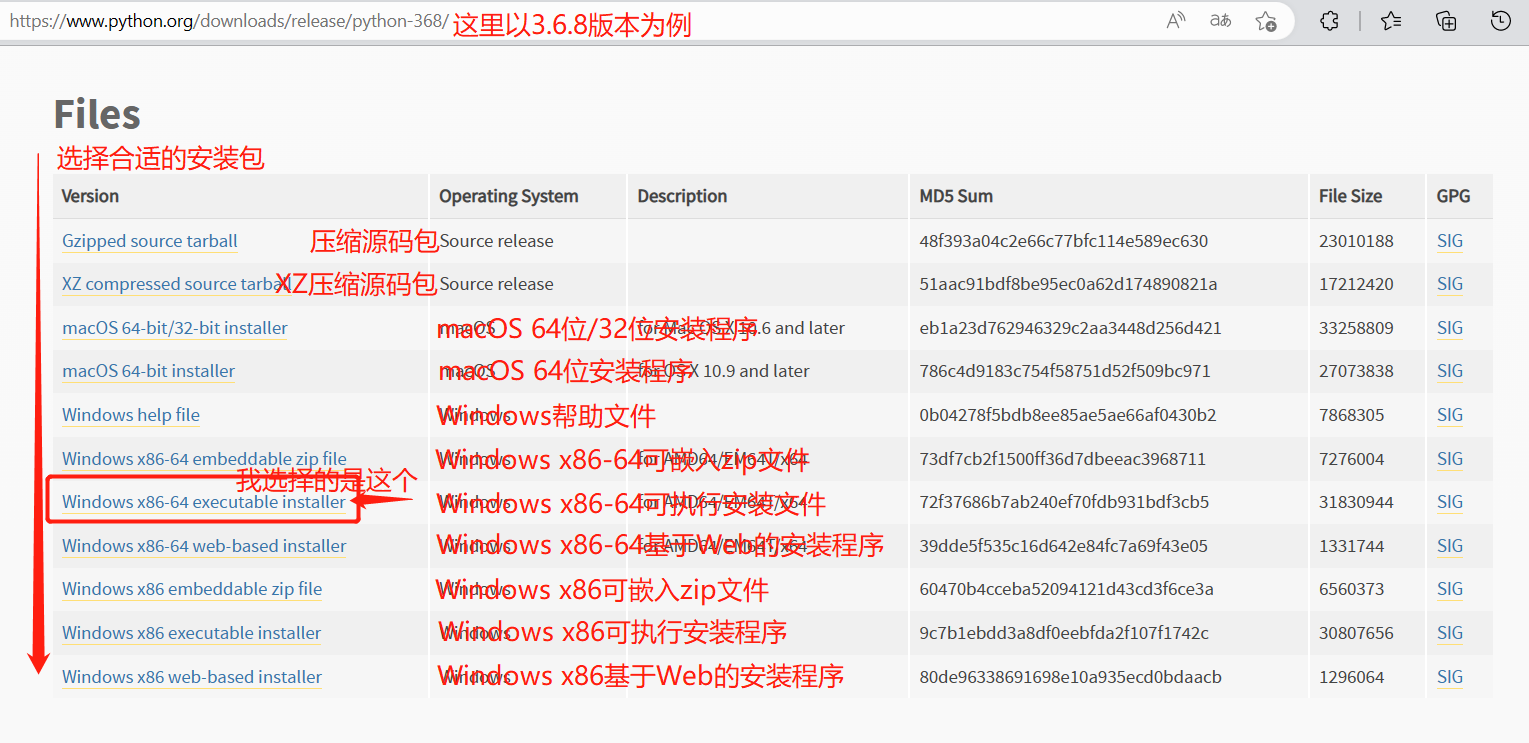The width and height of the screenshot is (1529, 743).
Task: Open the Collections icon
Action: tap(1446, 20)
